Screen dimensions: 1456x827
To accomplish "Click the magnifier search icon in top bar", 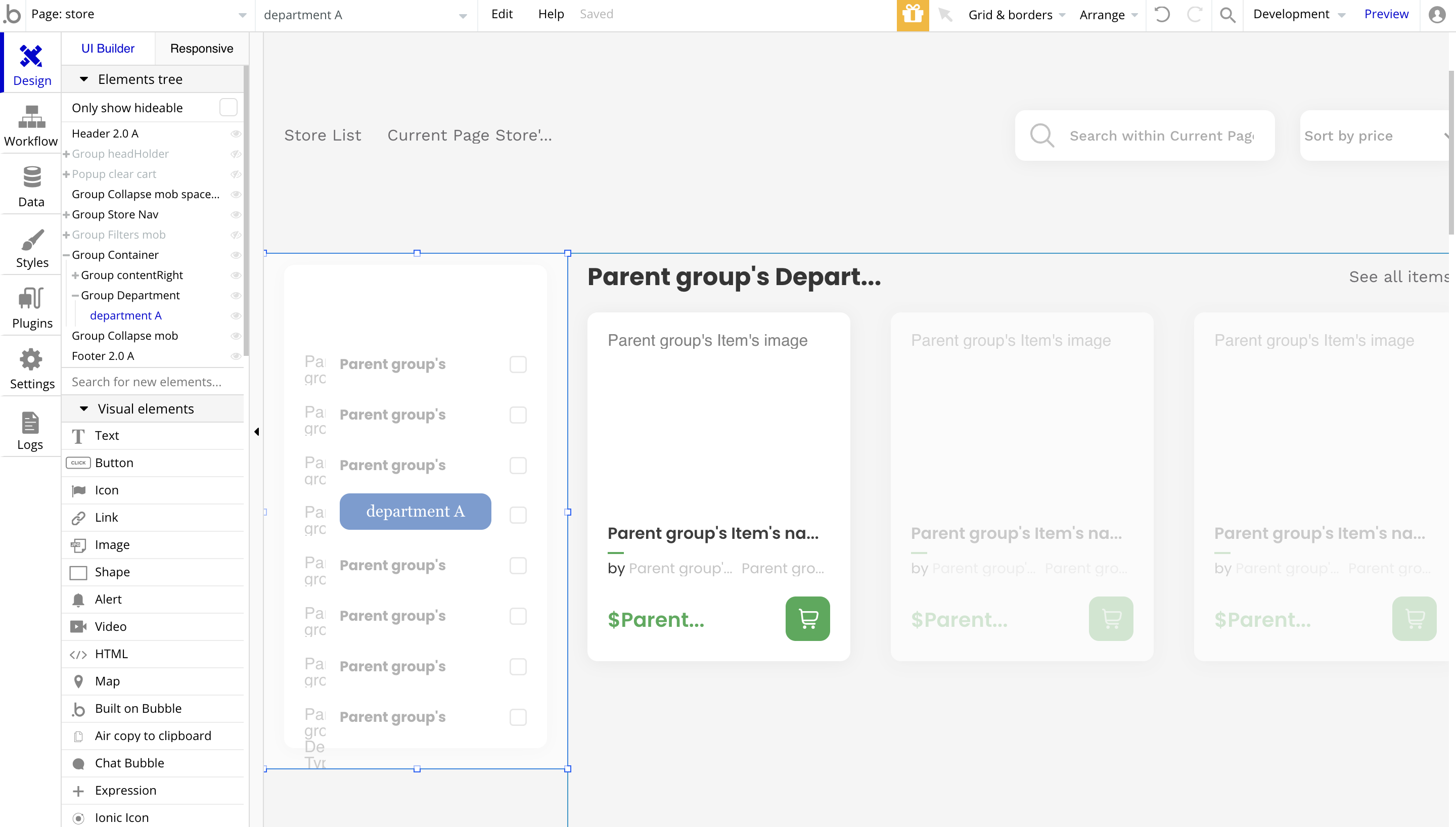I will tap(1227, 15).
